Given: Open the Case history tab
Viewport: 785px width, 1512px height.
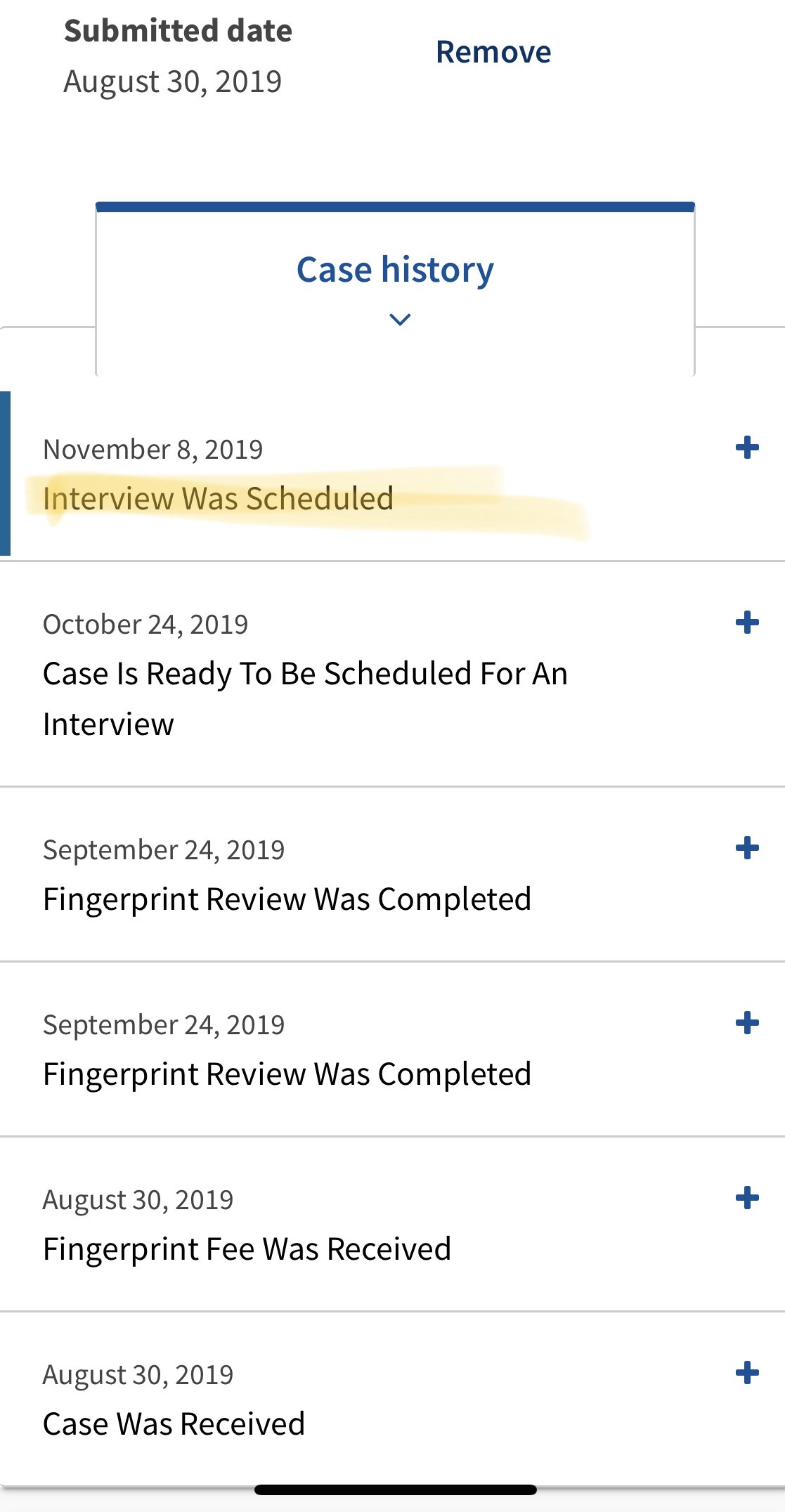Looking at the screenshot, I should (x=395, y=271).
